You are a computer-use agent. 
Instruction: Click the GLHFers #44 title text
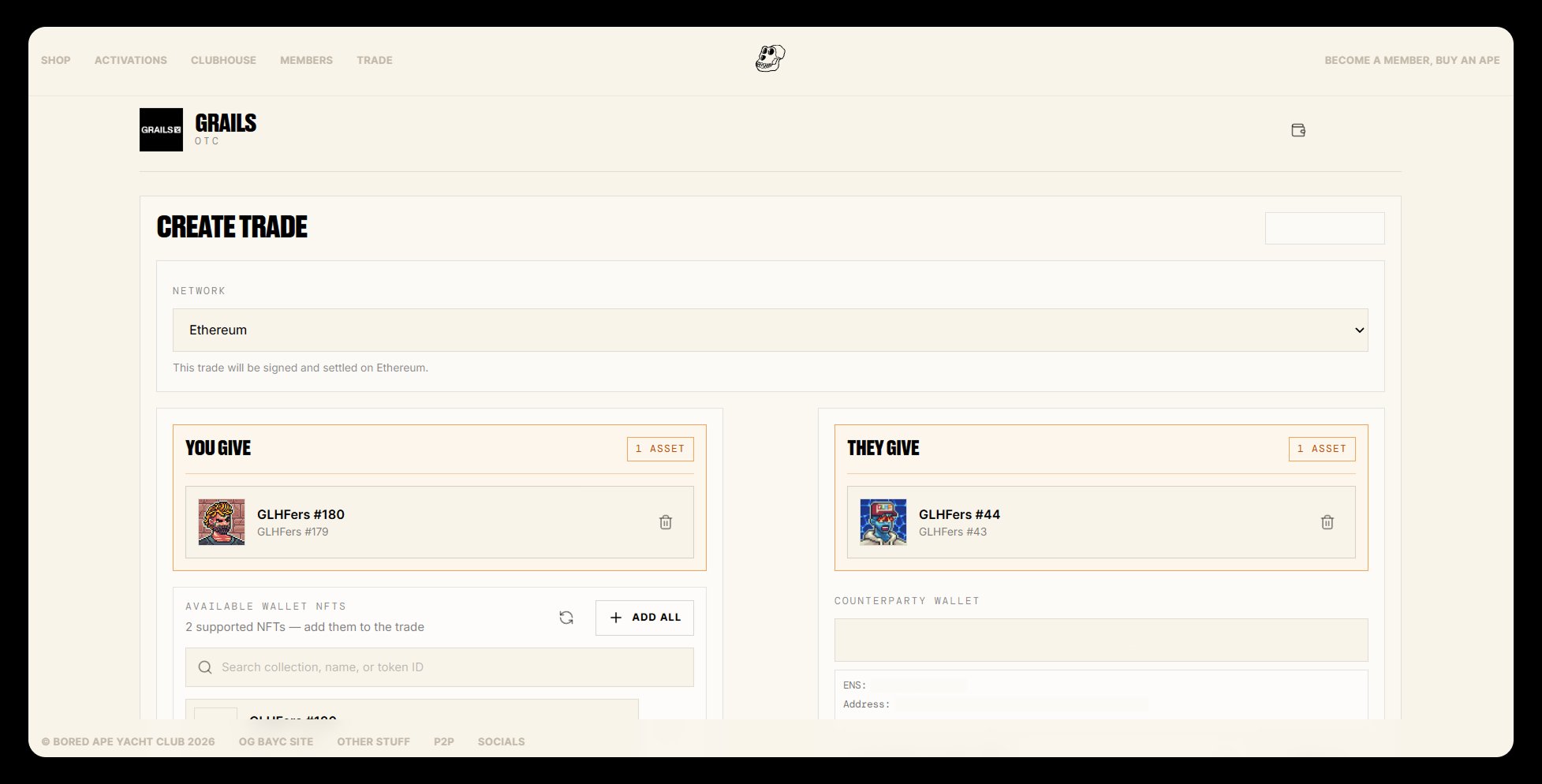coord(959,514)
